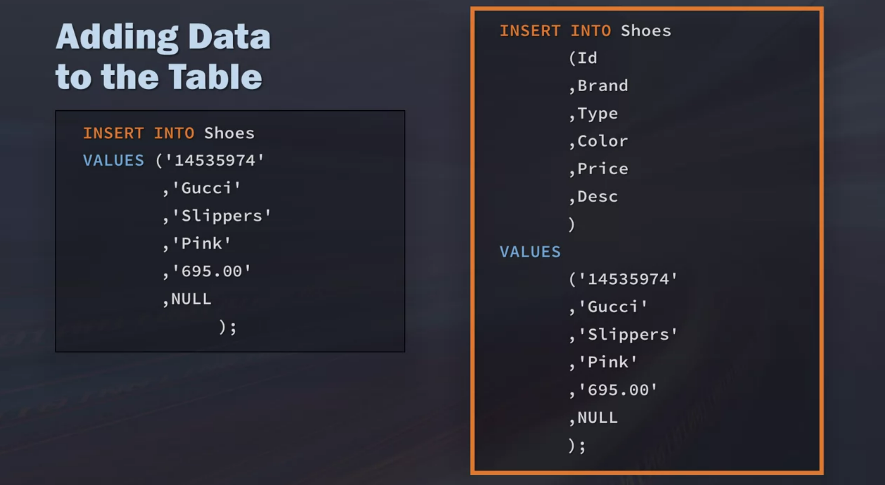Viewport: 885px width, 485px height.
Task: Select ('14535974' following the blue VALUES keyword
Action: click(x=210, y=160)
